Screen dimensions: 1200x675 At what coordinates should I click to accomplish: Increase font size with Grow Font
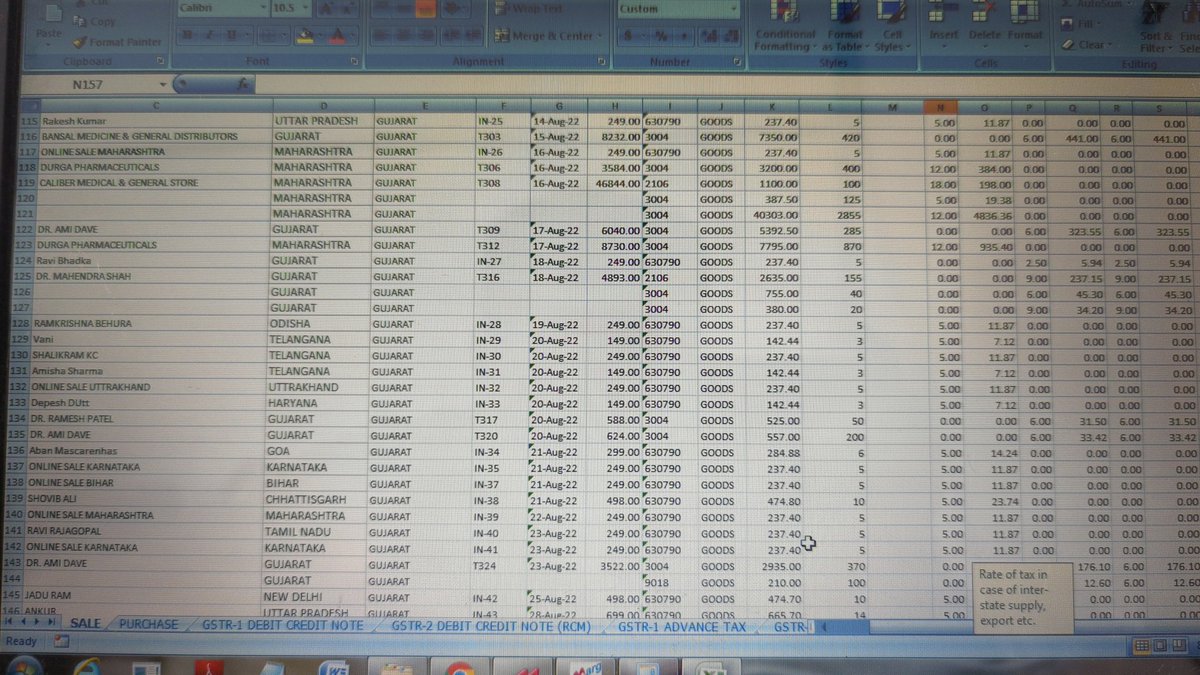click(x=325, y=9)
